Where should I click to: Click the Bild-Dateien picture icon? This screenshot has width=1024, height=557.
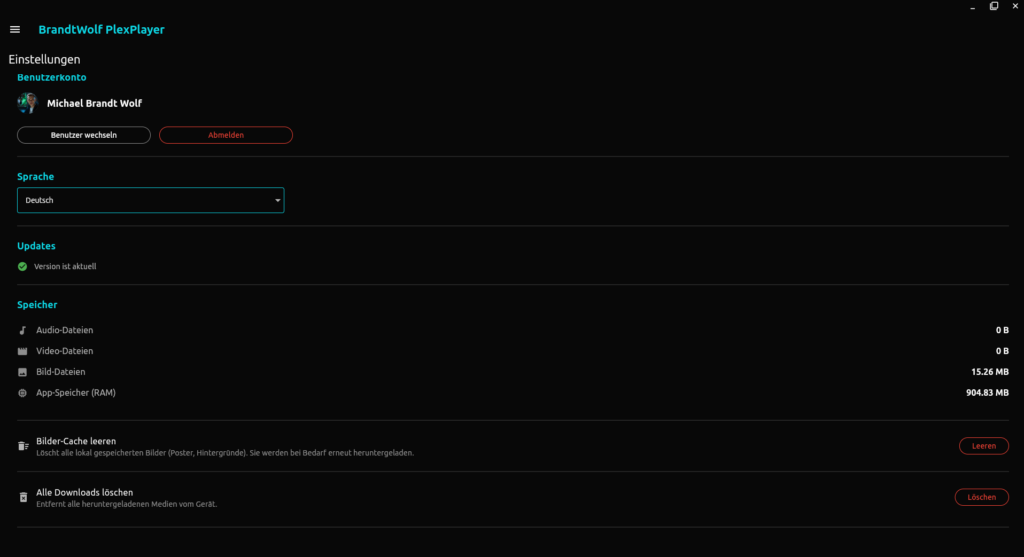23,372
